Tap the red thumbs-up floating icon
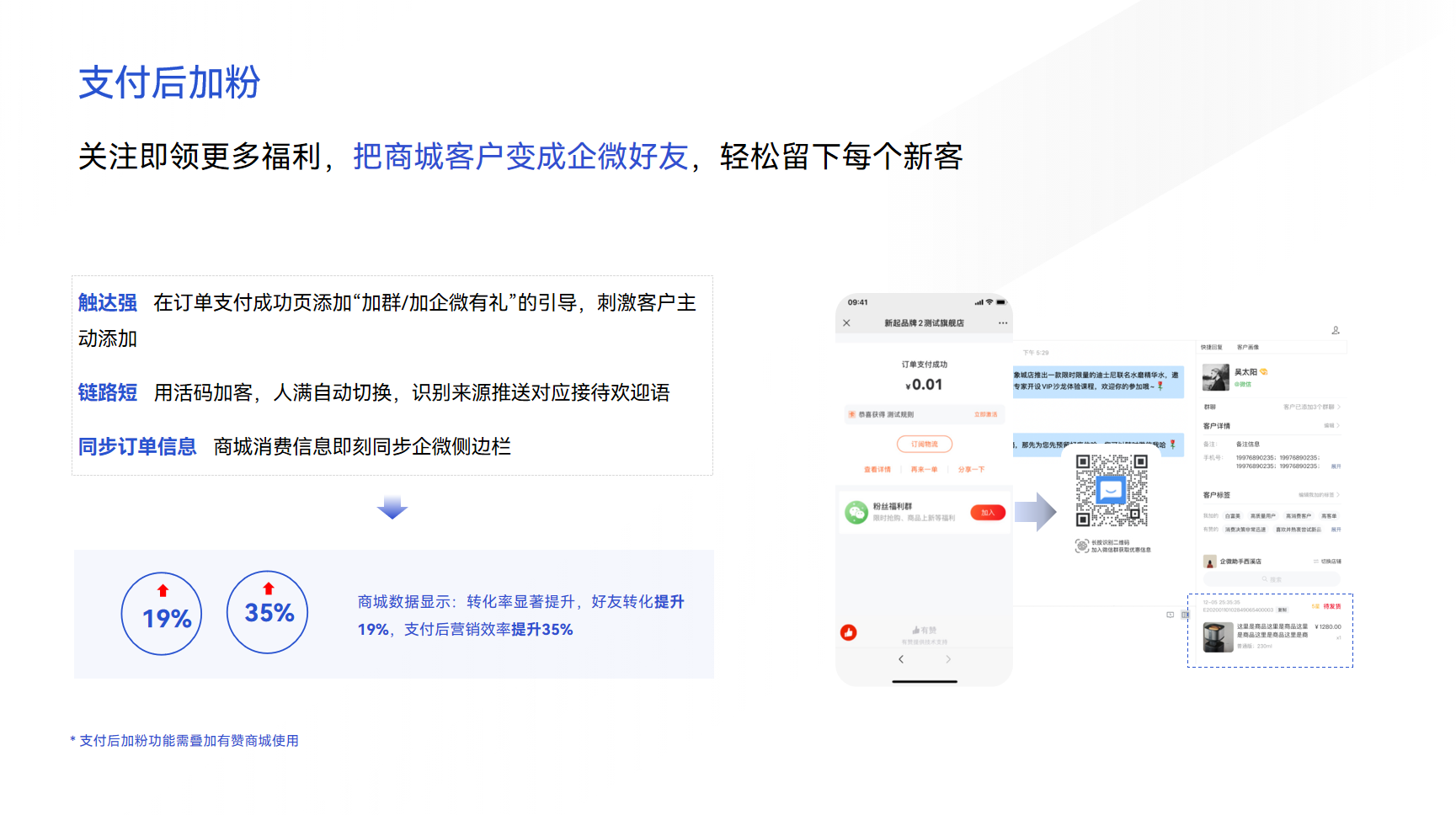Screen dimensions: 1456x815 point(848,632)
